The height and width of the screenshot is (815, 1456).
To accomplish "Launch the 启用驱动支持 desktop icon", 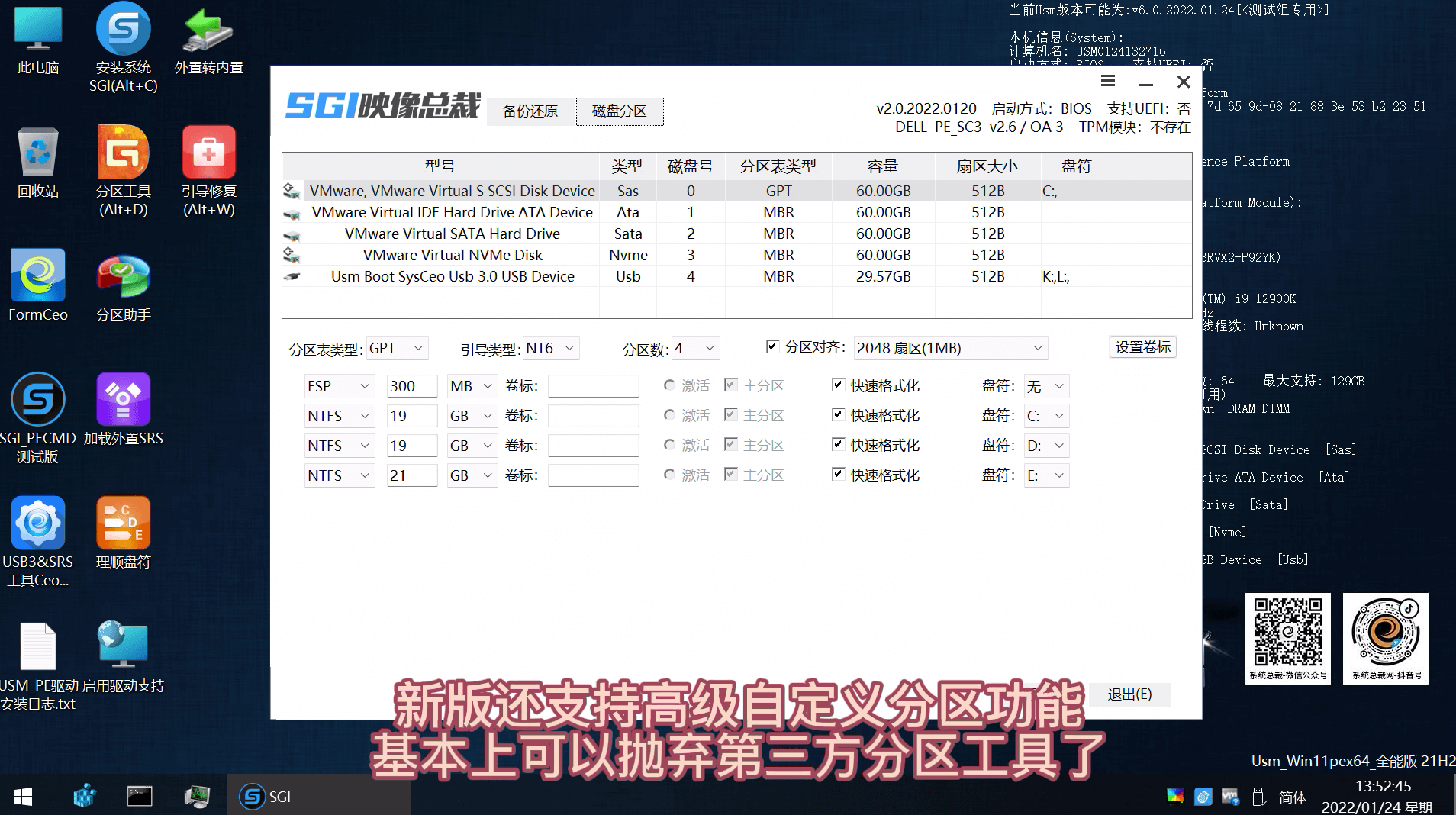I will pos(124,656).
